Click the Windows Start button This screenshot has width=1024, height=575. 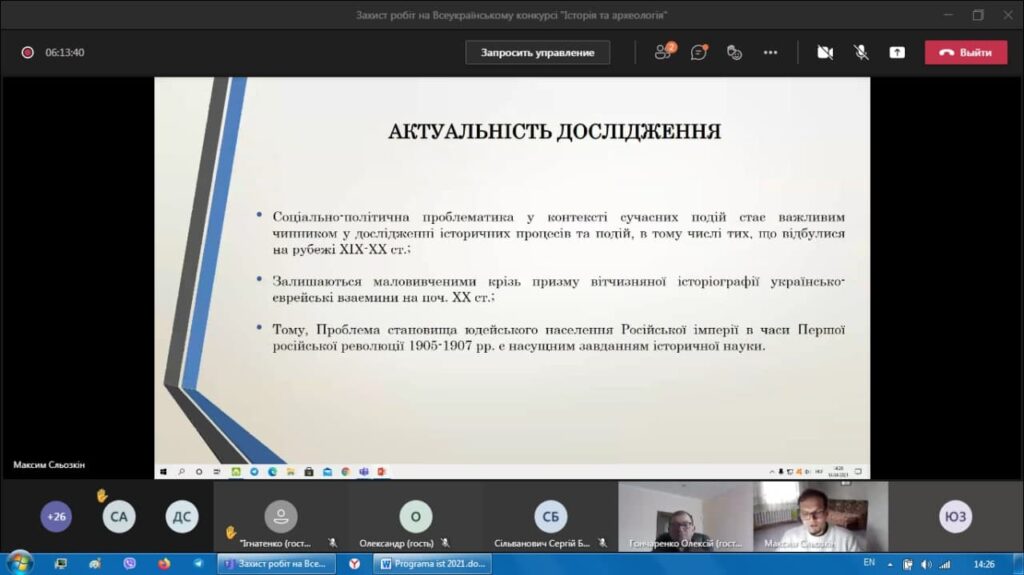[x=19, y=563]
